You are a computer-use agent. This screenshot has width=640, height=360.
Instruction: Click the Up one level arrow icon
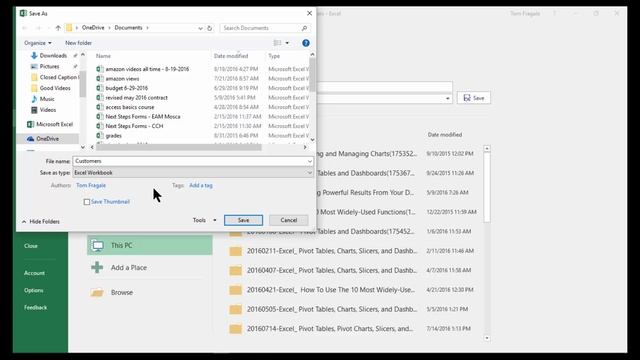[x=58, y=28]
